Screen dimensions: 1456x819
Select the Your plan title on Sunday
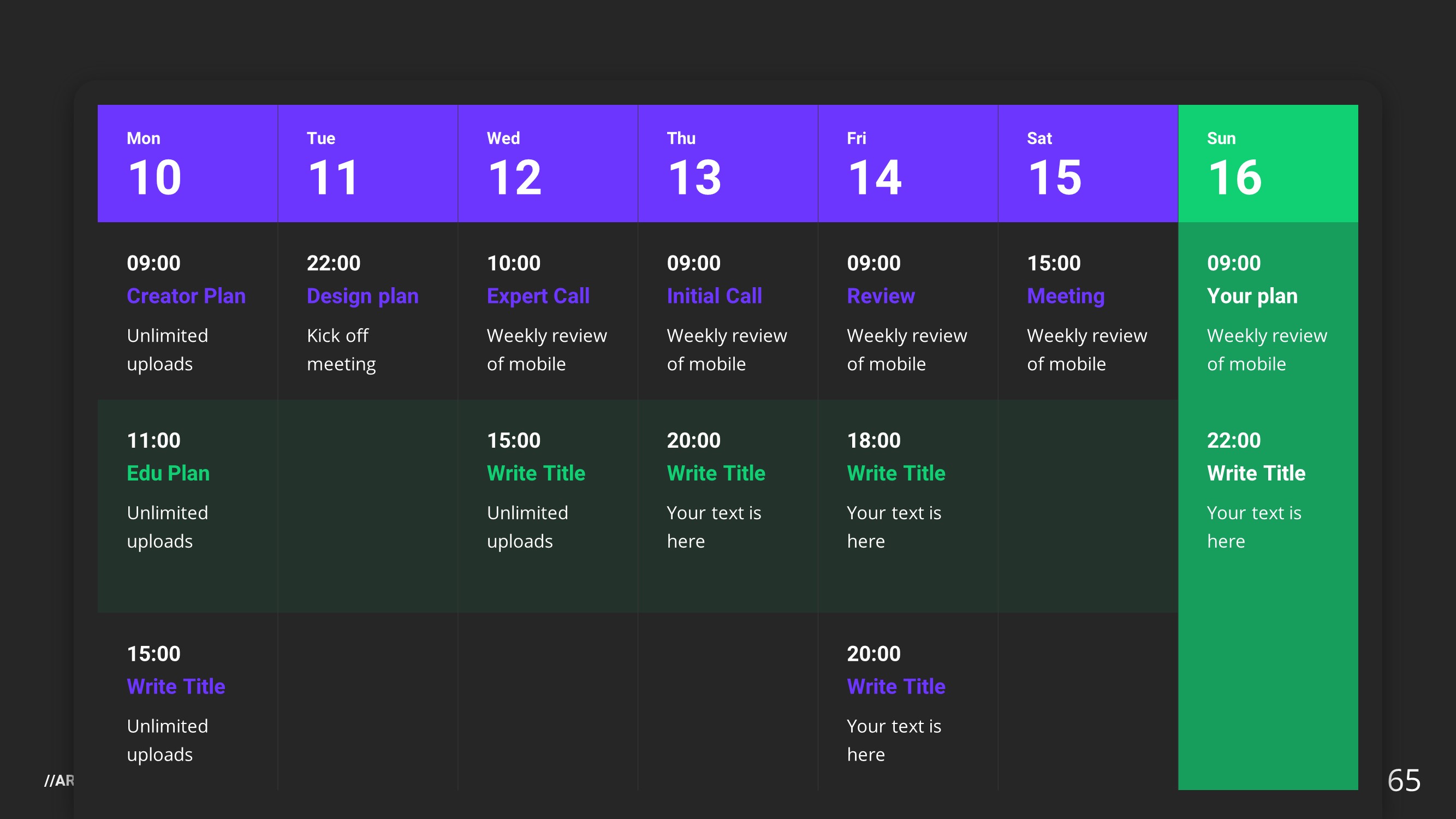click(x=1252, y=296)
